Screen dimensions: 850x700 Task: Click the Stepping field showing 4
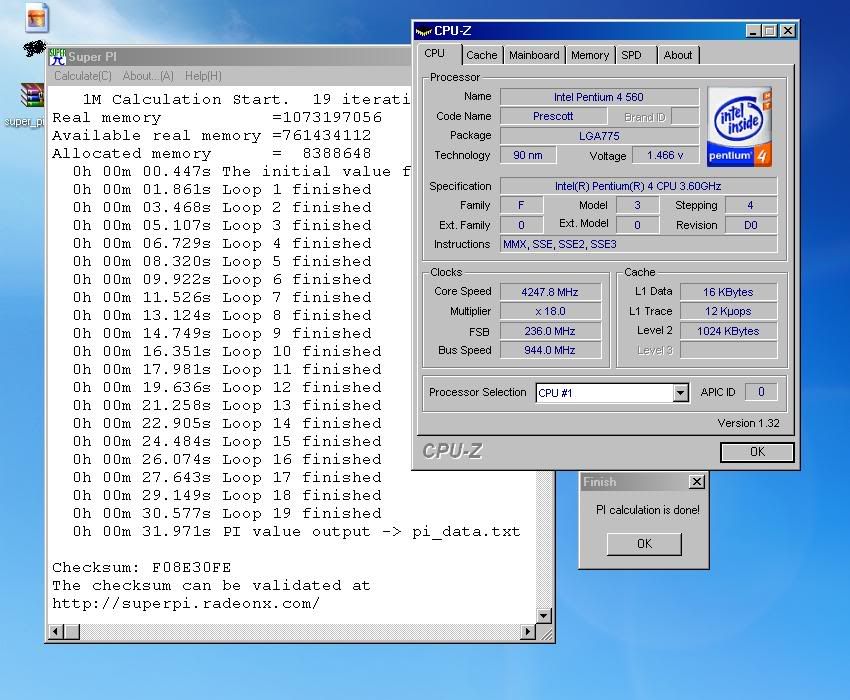[750, 205]
